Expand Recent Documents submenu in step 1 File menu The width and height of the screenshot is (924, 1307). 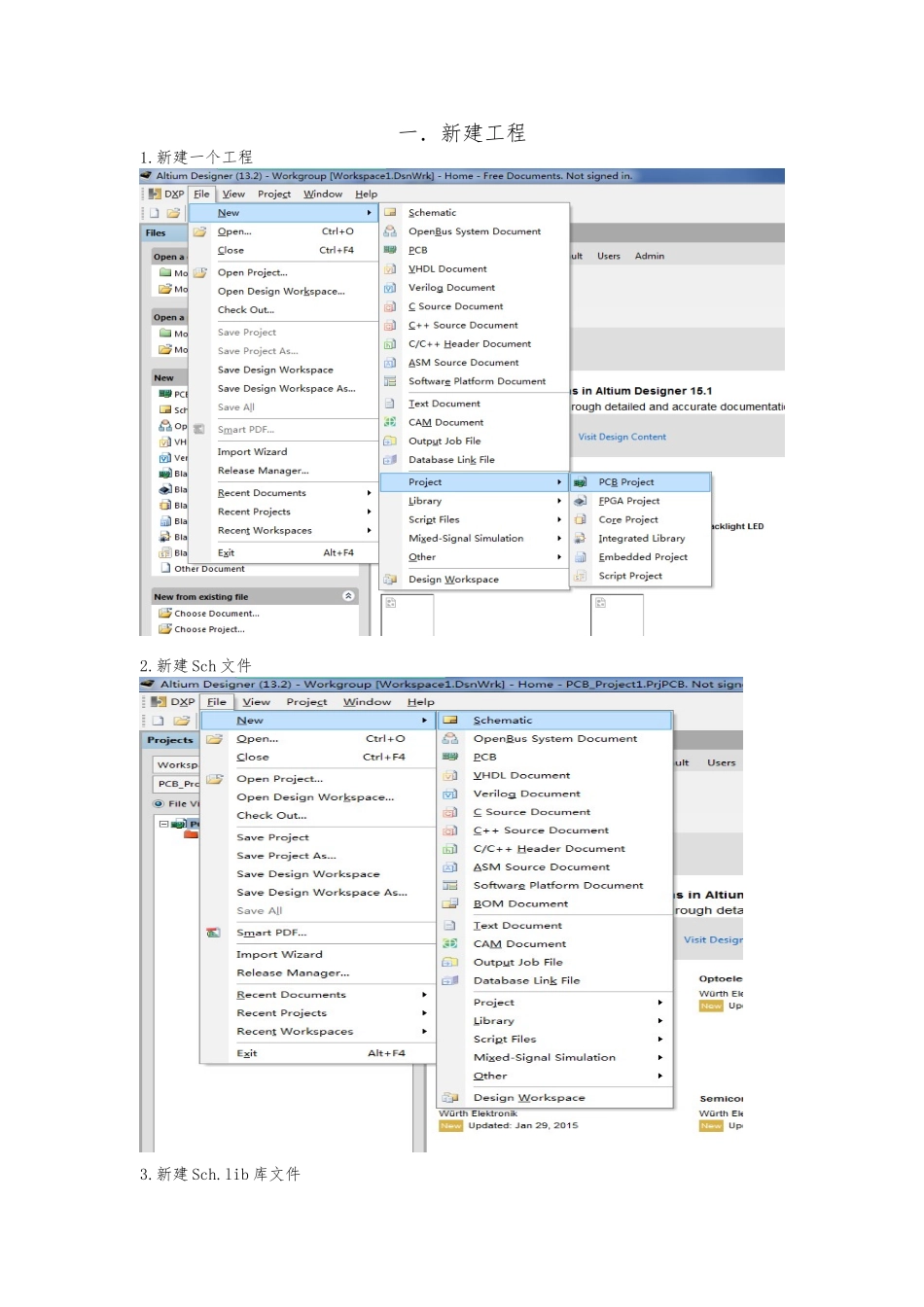tap(369, 493)
